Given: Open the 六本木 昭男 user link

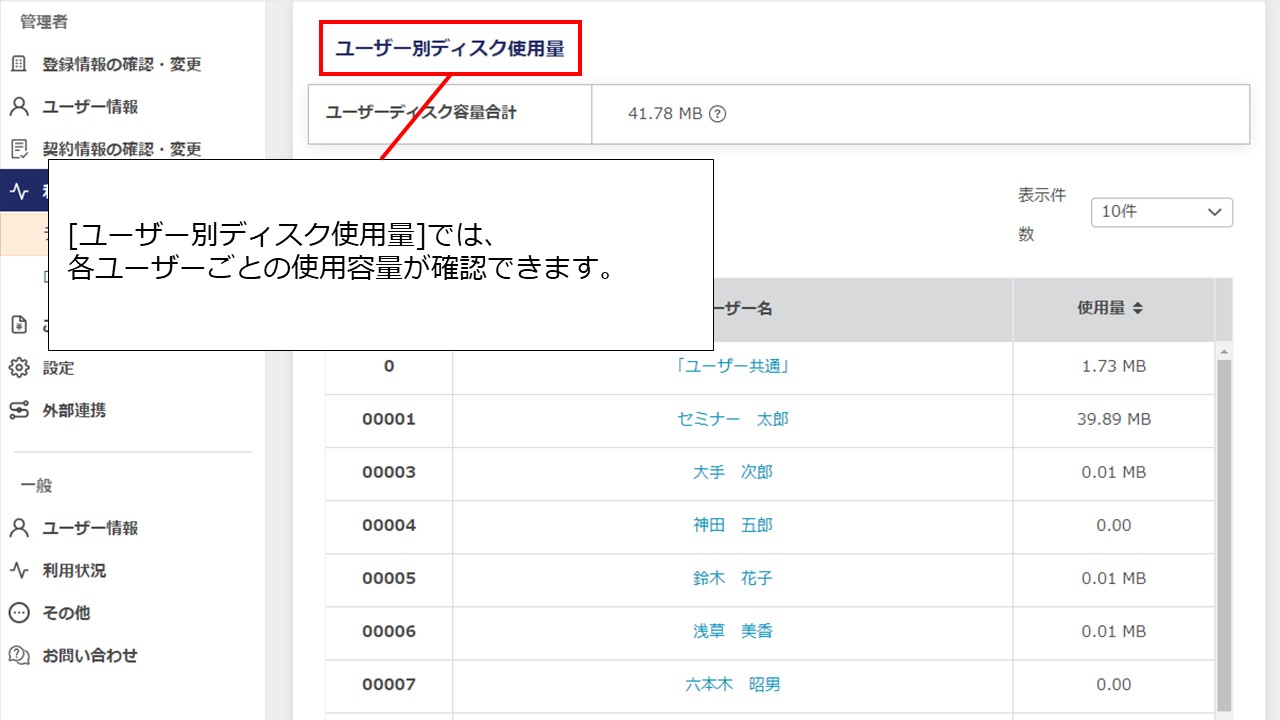Looking at the screenshot, I should pos(733,684).
